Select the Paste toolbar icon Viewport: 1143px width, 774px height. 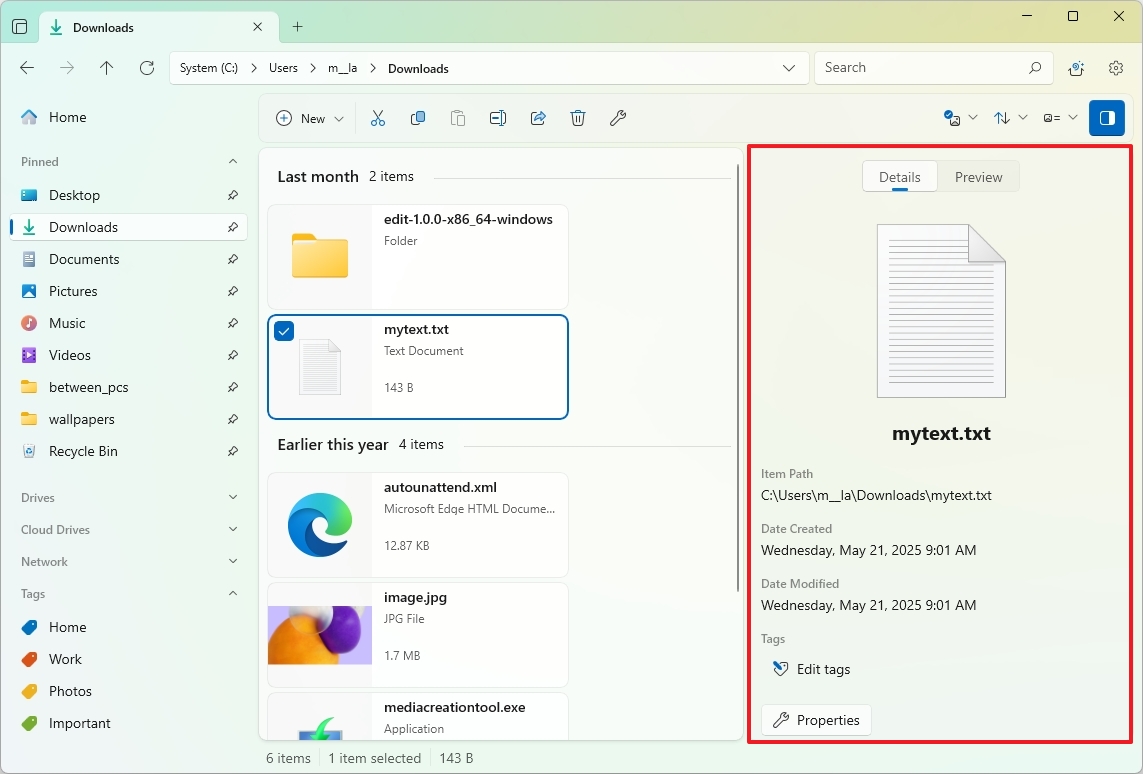458,117
